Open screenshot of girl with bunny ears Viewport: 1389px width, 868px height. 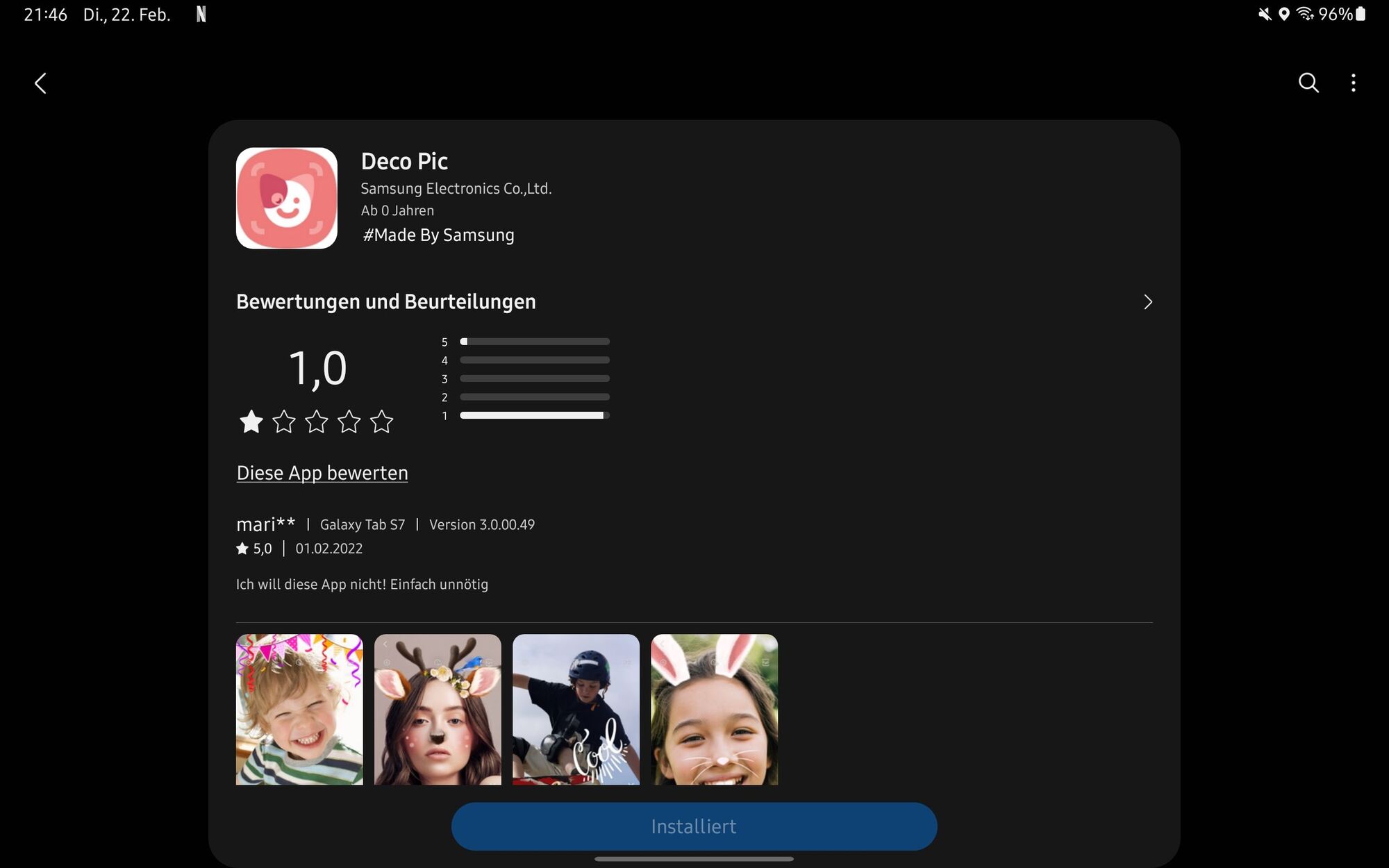[714, 709]
